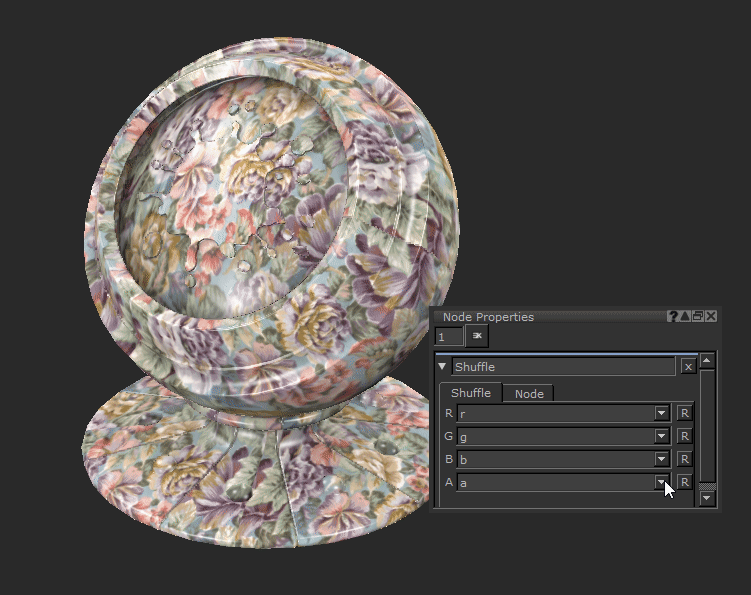Screen dimensions: 751x595
Task: Open the R channel dropdown
Action: [x=661, y=413]
